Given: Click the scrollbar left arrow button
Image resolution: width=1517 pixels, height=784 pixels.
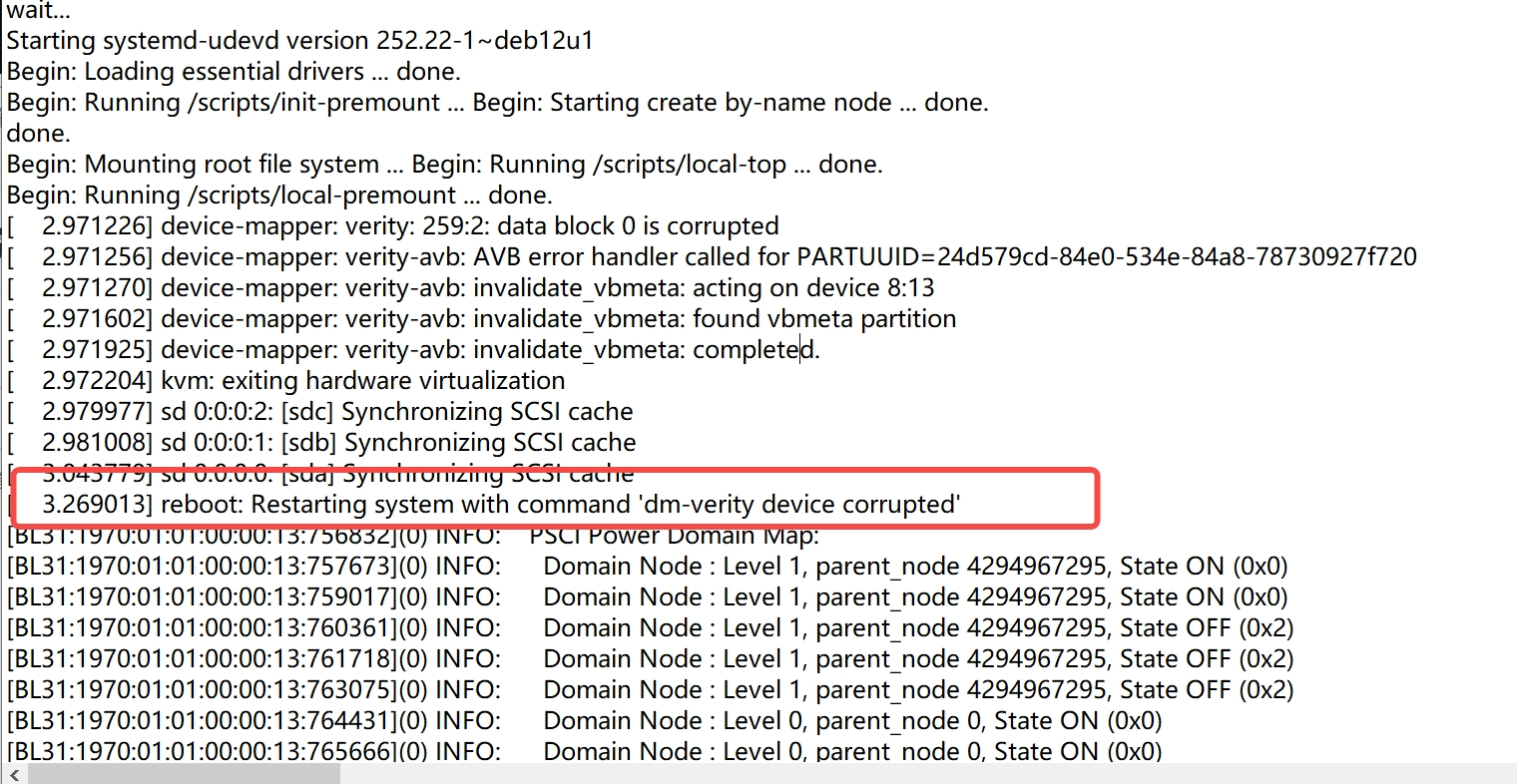Looking at the screenshot, I should (x=16, y=774).
